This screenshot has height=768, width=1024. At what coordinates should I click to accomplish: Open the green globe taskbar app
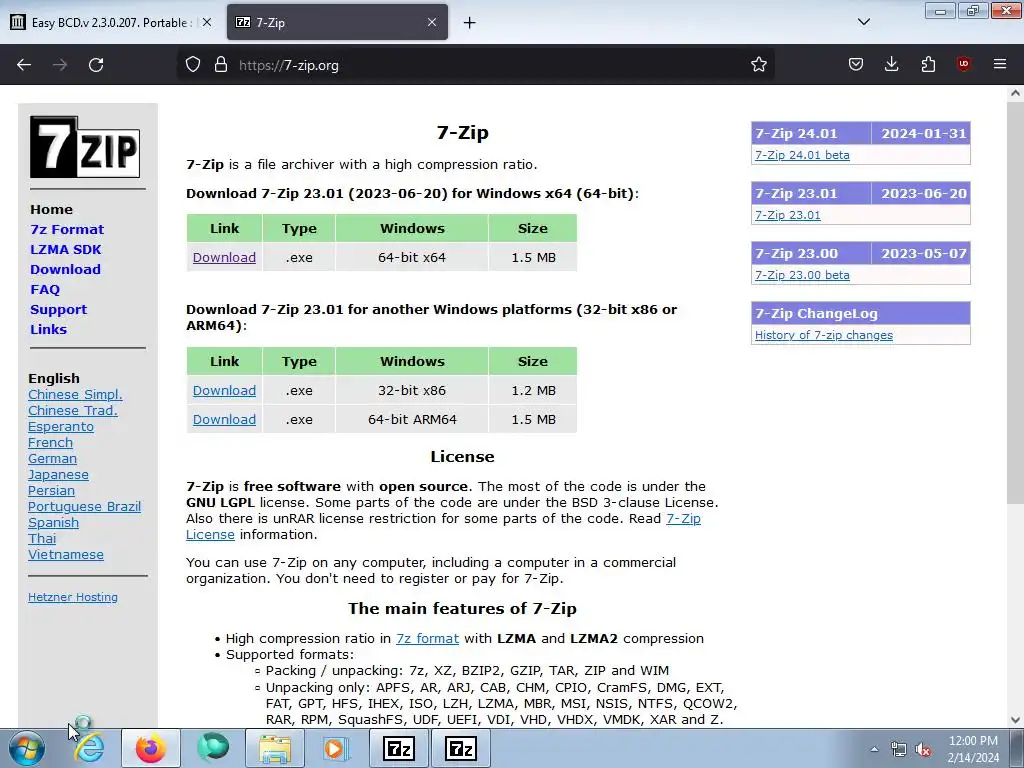pos(213,748)
